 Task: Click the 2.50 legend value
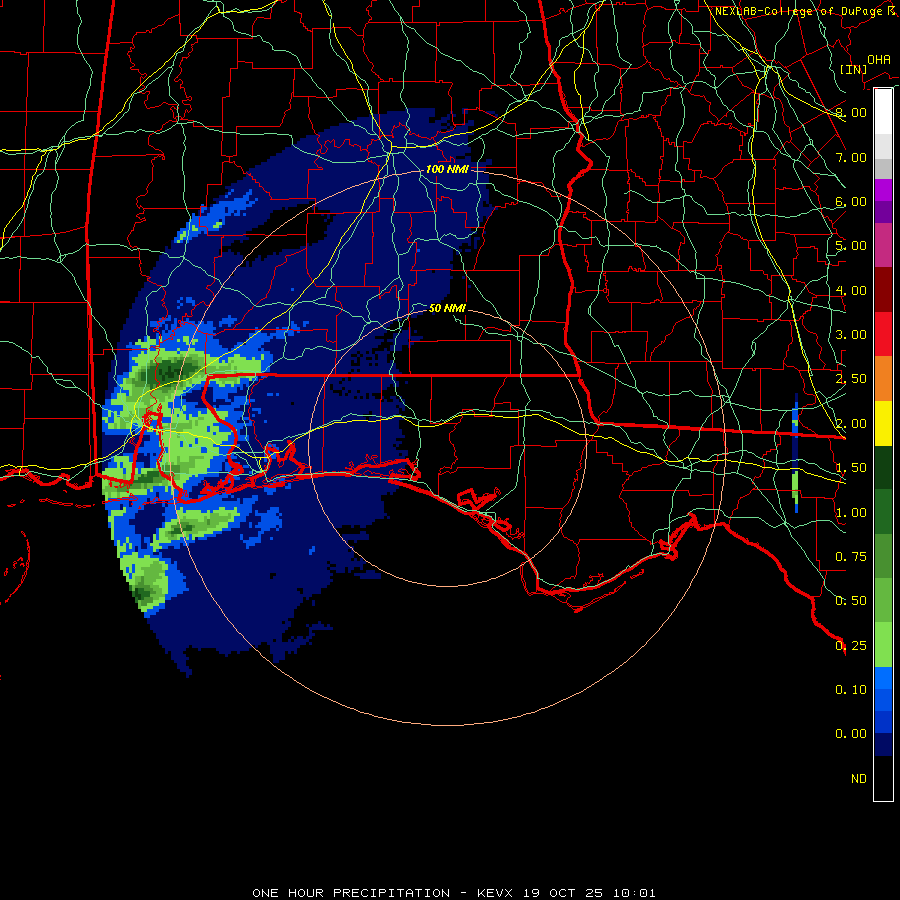coord(851,379)
